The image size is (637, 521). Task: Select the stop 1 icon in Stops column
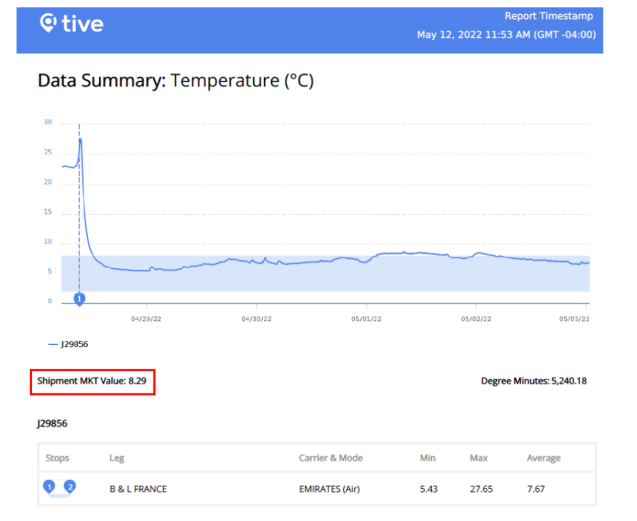pos(49,486)
